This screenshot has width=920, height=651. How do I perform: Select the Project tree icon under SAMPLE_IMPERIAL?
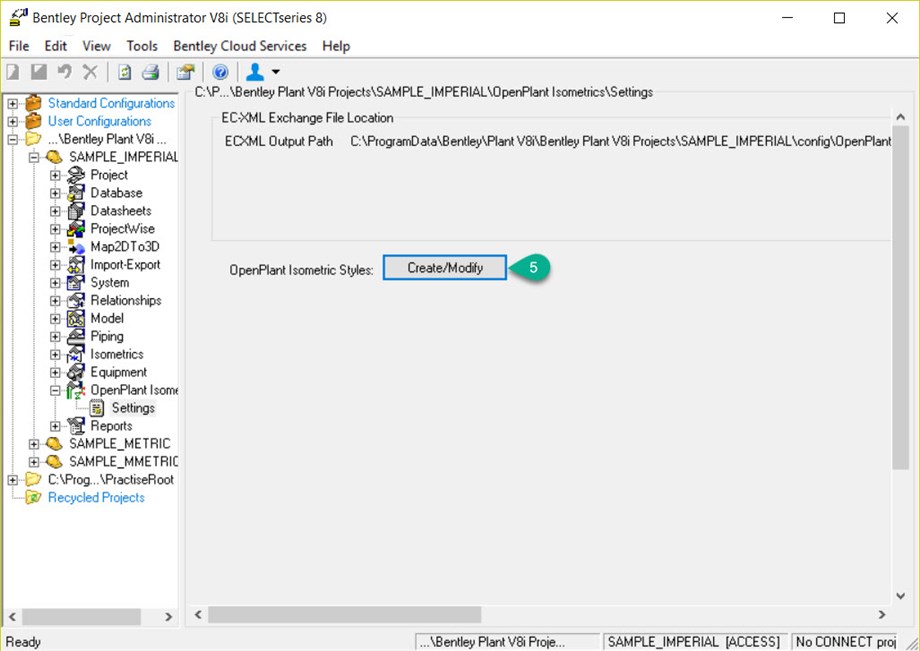click(x=78, y=174)
